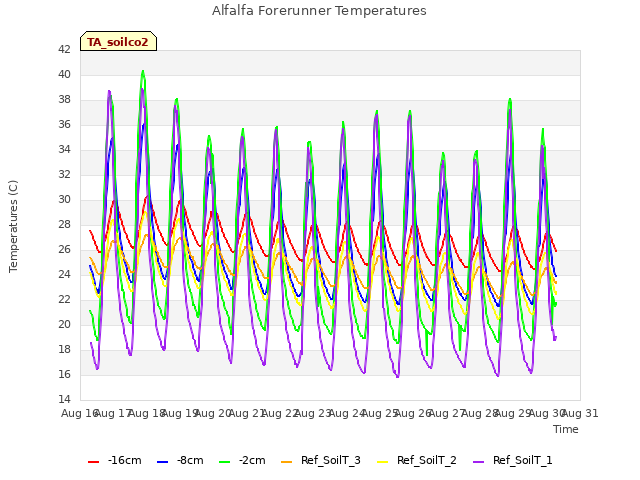Viewport: 640px width, 480px height.
Task: Click the 20 y-axis tick label
Action: pyautogui.click(x=64, y=324)
